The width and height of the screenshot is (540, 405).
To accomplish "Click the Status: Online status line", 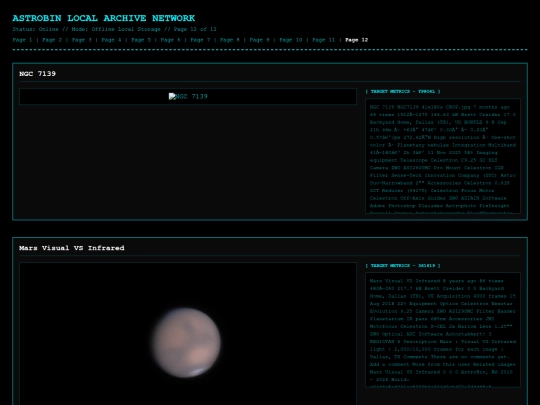I will pyautogui.click(x=114, y=29).
